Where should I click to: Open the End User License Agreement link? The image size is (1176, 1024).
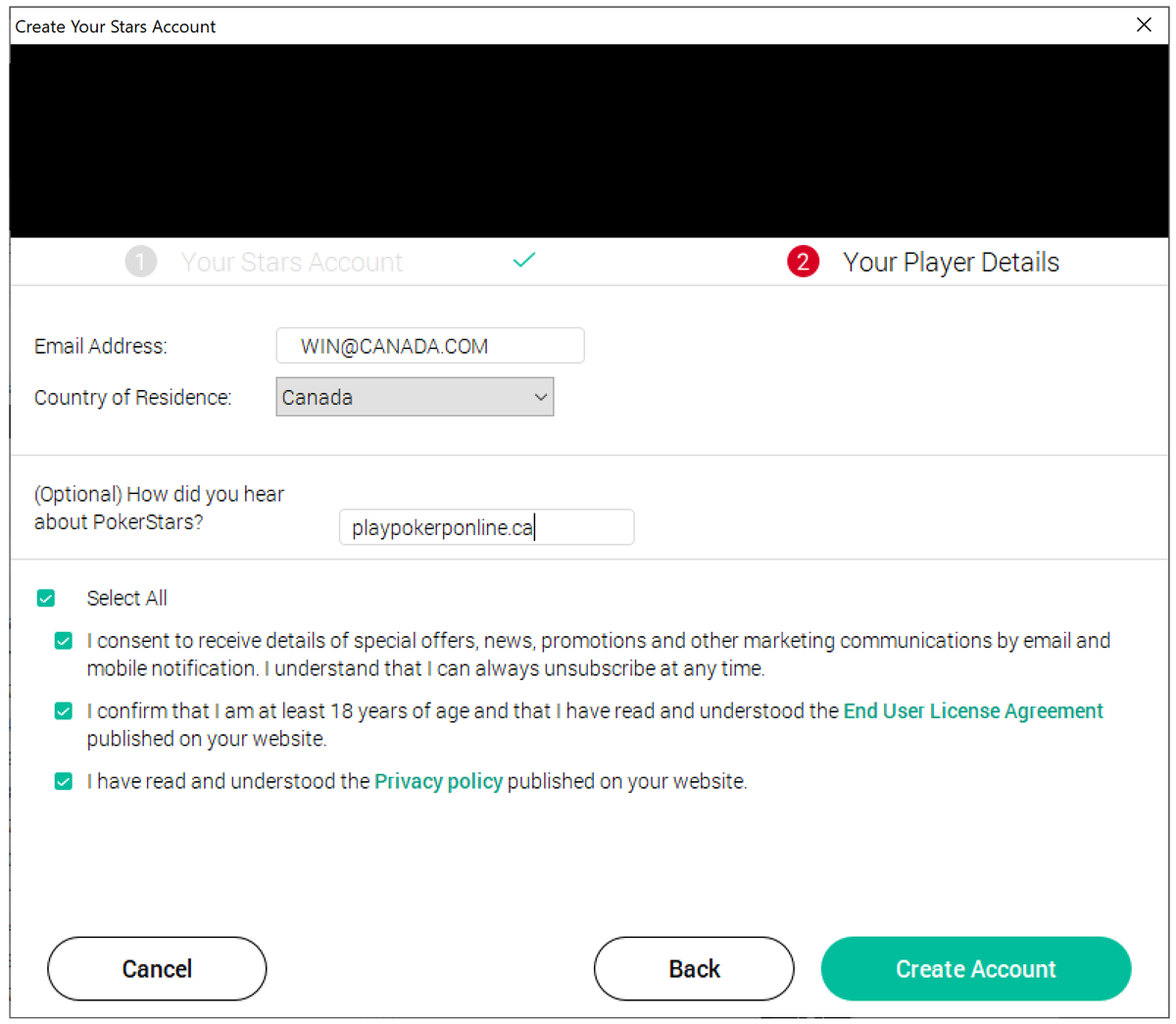[973, 711]
